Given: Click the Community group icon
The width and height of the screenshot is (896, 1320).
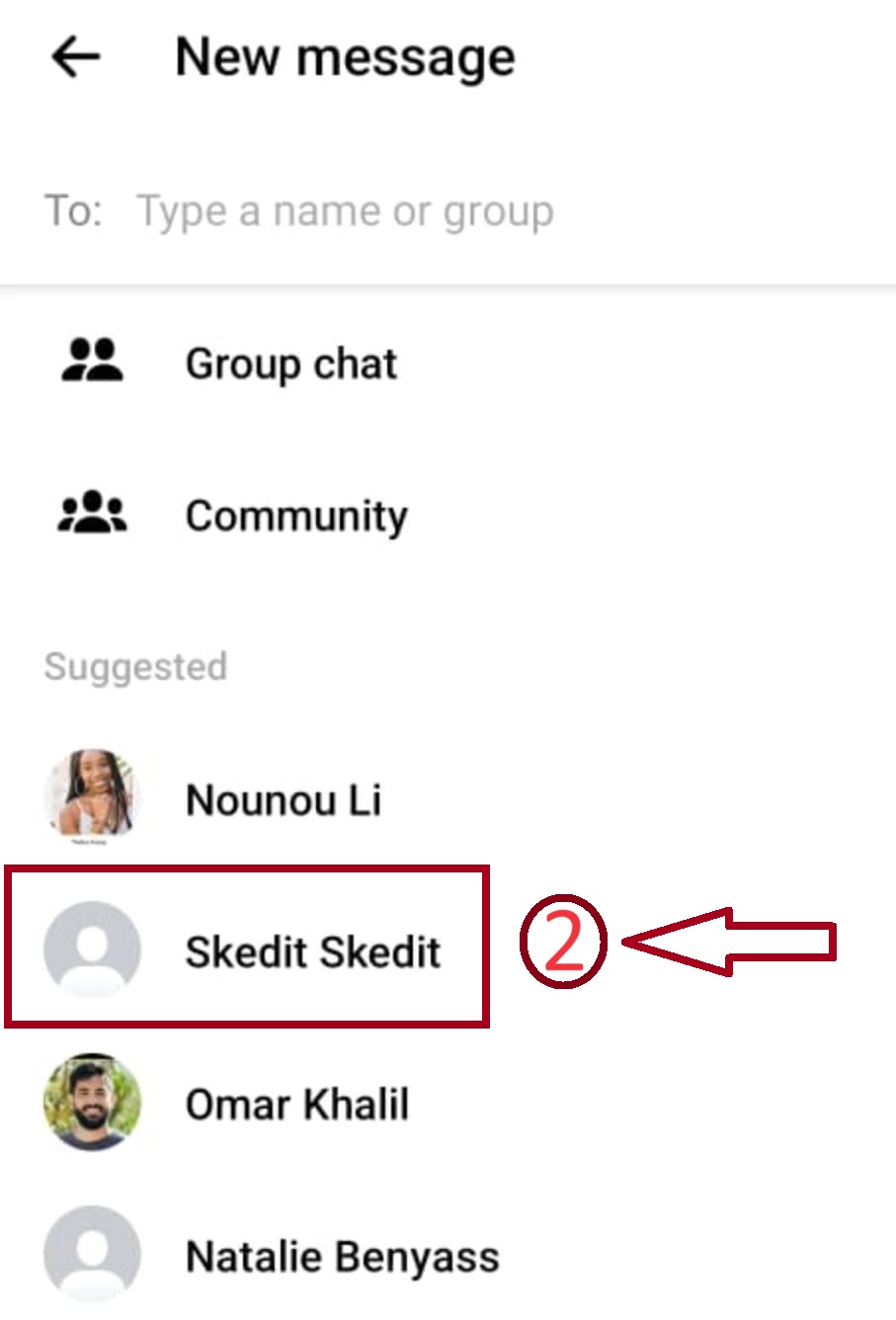Looking at the screenshot, I should click(92, 514).
